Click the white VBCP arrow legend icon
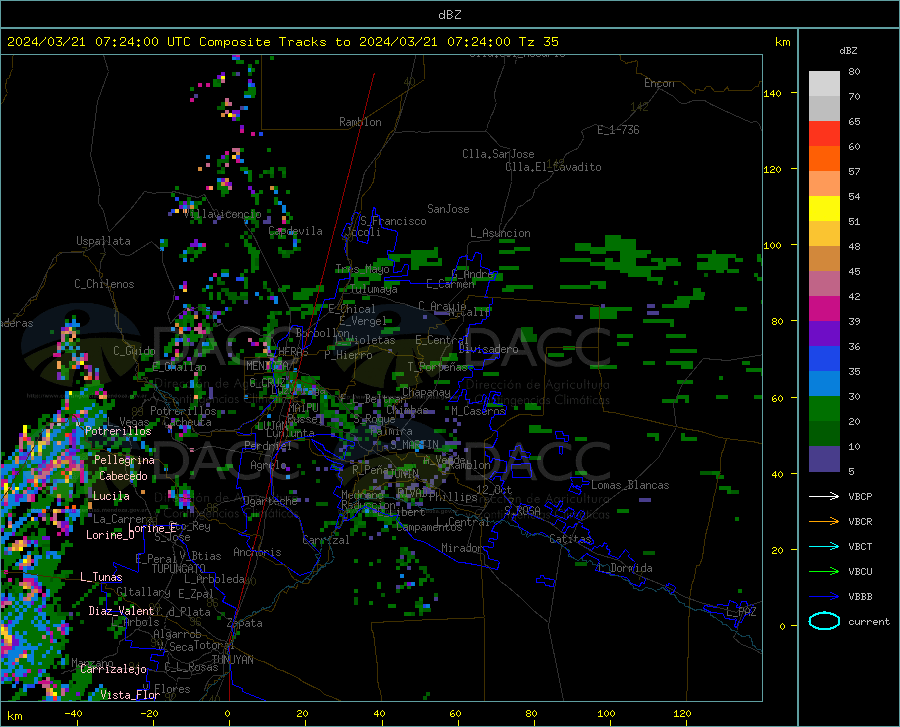Screen dimensions: 900x727 pyautogui.click(x=824, y=496)
